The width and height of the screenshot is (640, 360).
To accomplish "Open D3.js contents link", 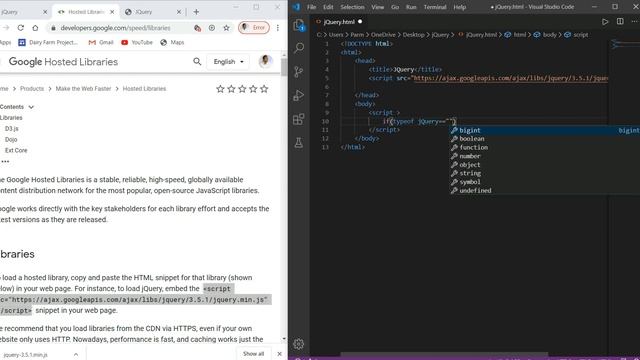I will point(11,129).
